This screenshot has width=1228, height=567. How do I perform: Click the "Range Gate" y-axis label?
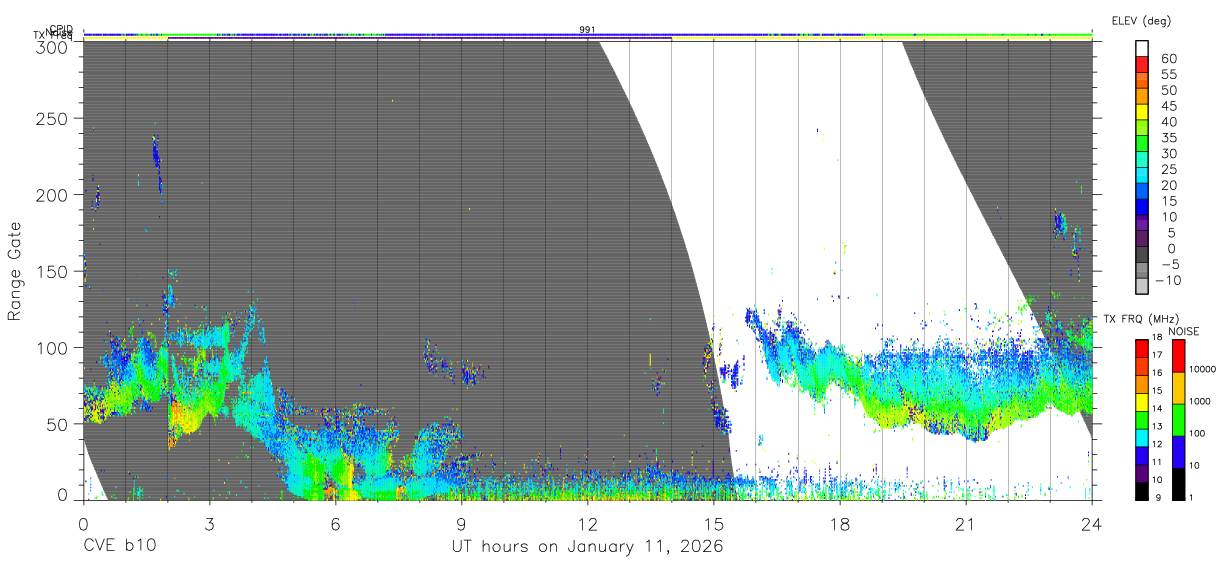(15, 271)
